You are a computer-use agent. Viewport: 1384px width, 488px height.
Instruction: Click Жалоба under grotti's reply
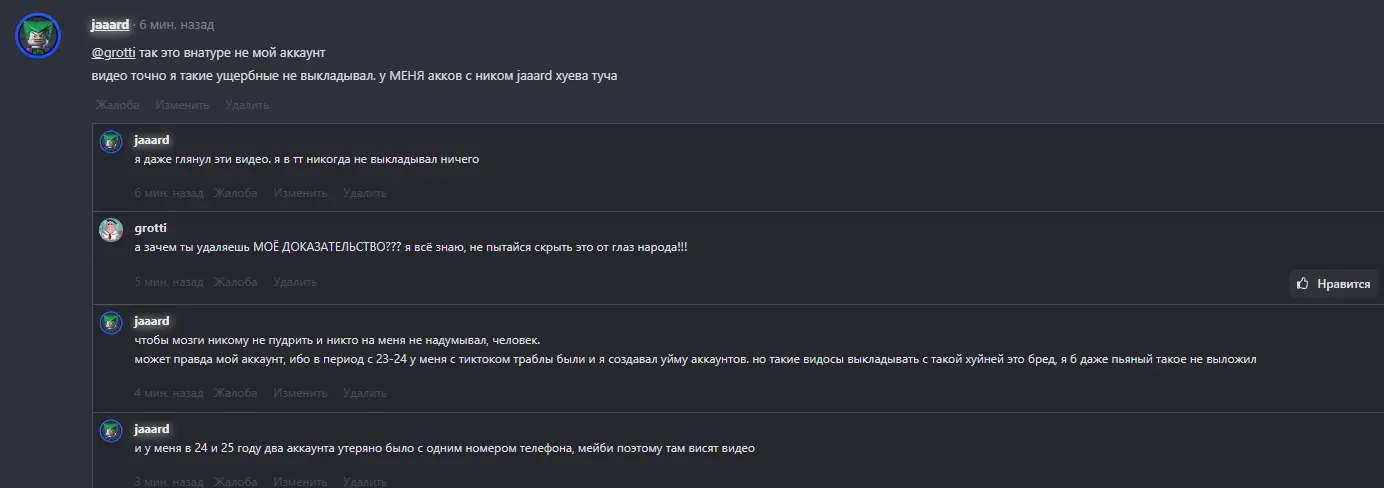point(235,282)
